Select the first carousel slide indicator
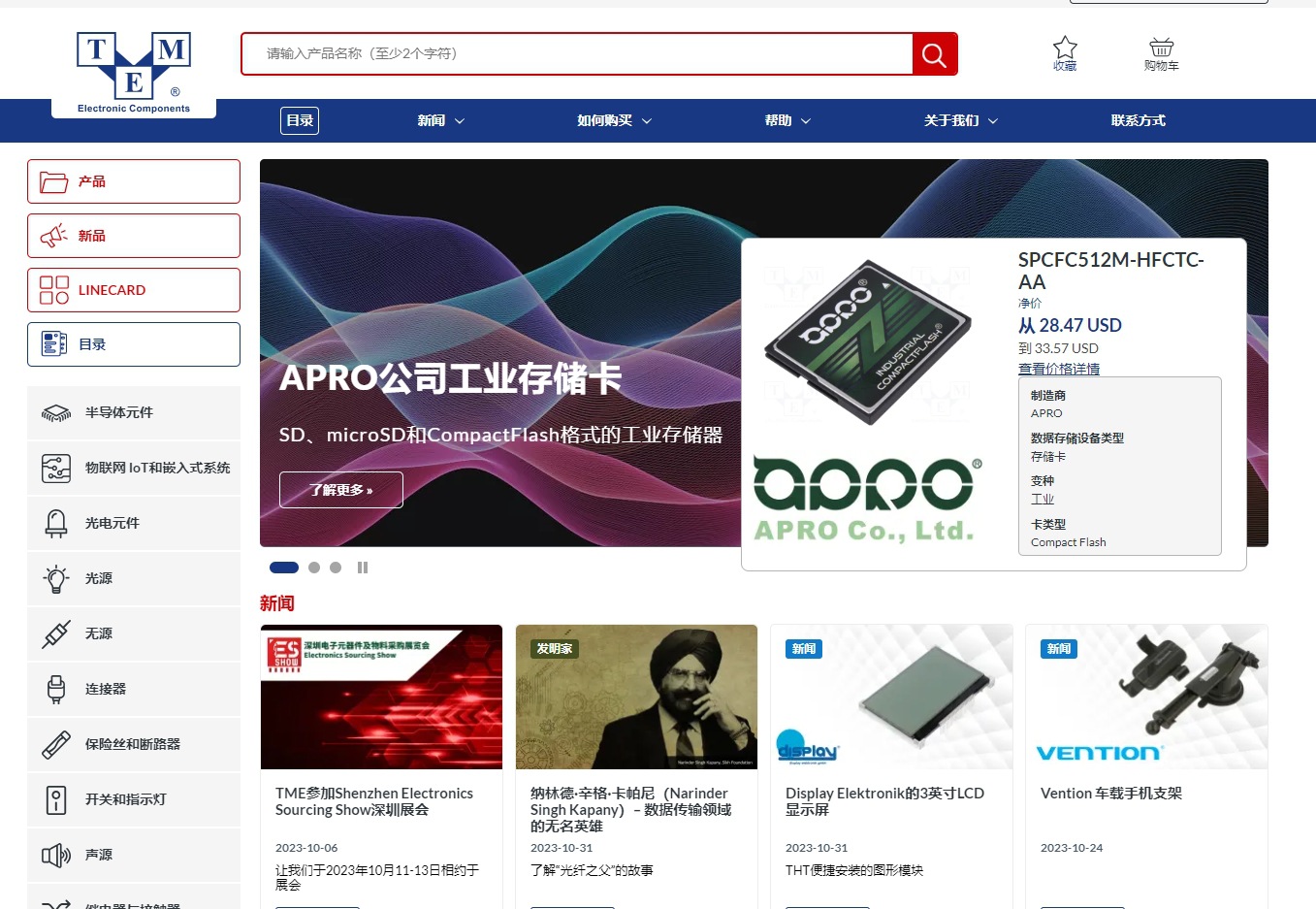Screen dimensions: 1316x909 coord(284,568)
